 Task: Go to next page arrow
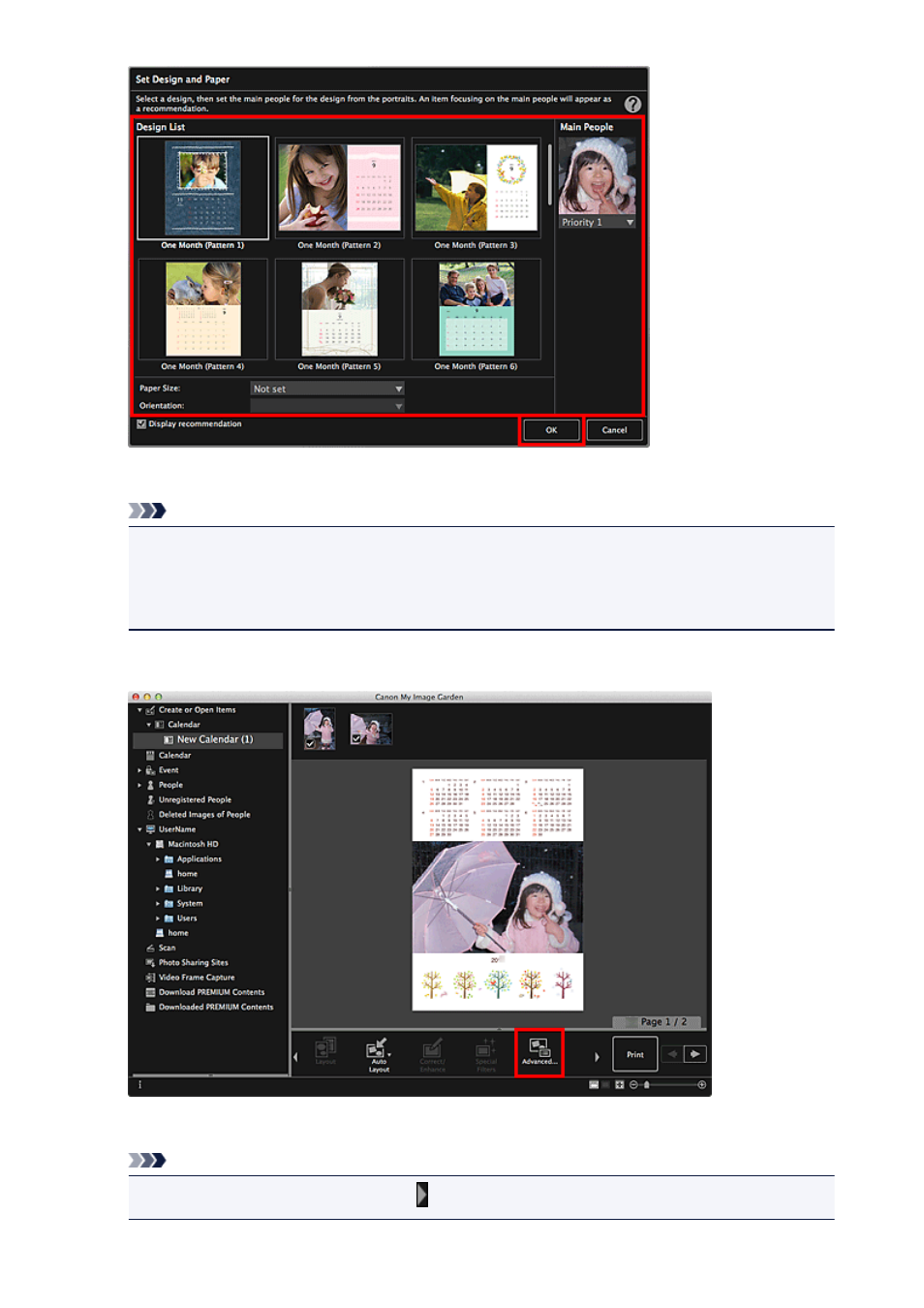(x=695, y=1054)
